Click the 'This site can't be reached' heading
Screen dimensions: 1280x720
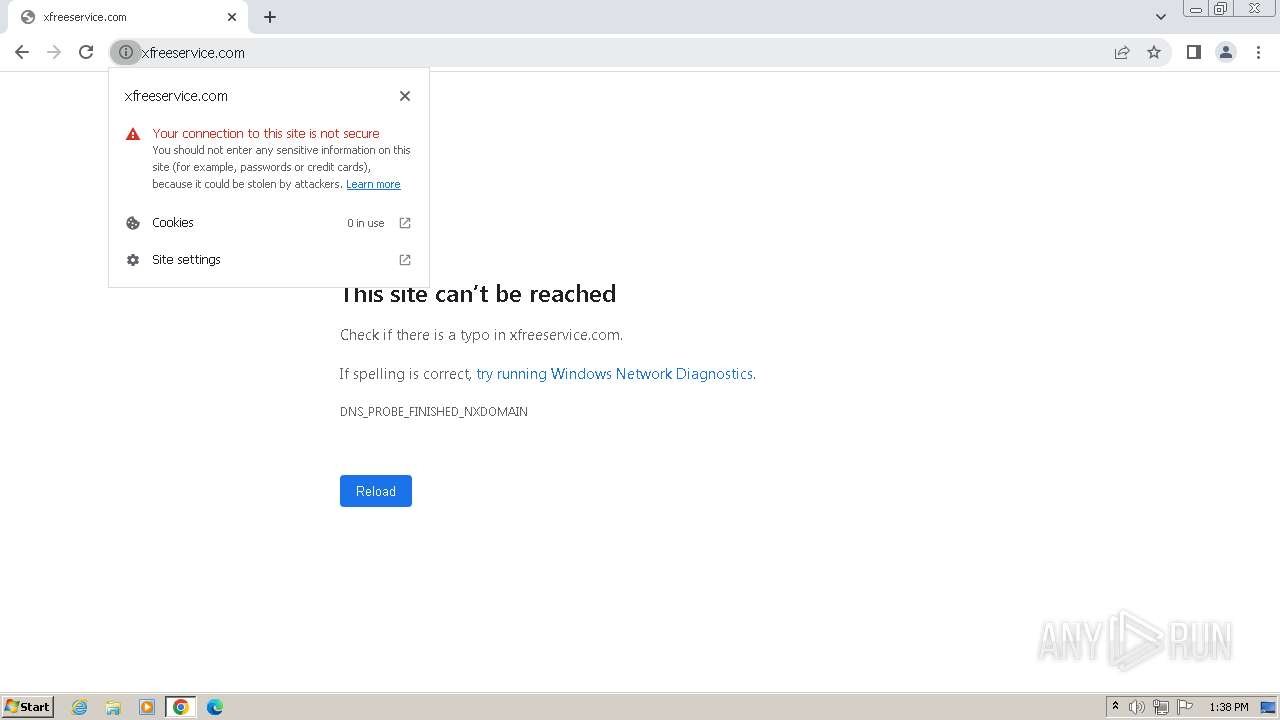point(478,294)
